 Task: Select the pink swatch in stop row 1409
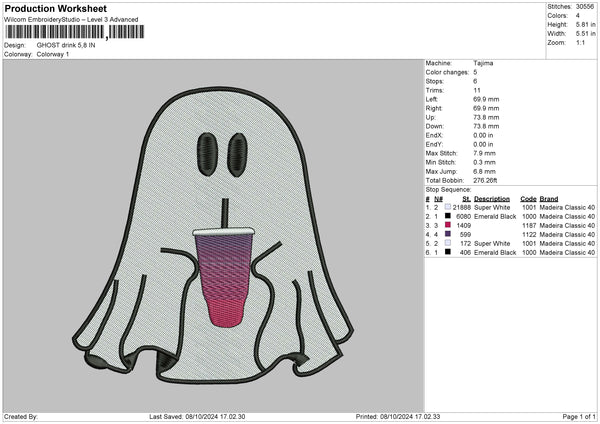pyautogui.click(x=448, y=225)
